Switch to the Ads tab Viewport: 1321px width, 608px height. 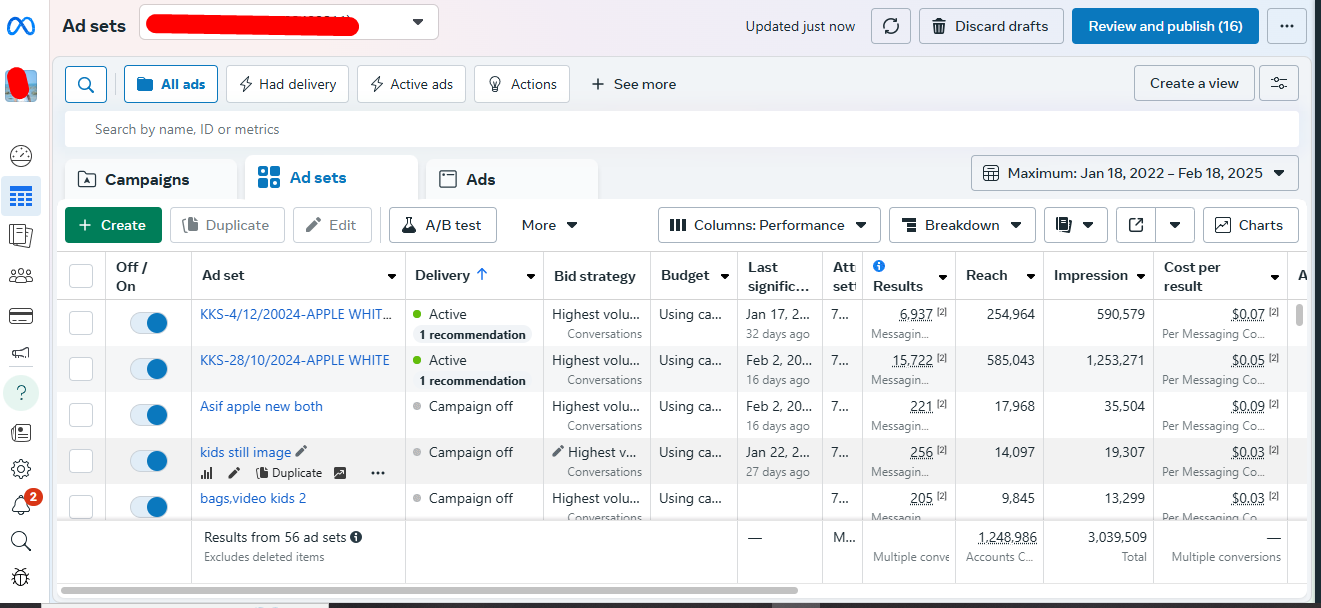(480, 180)
